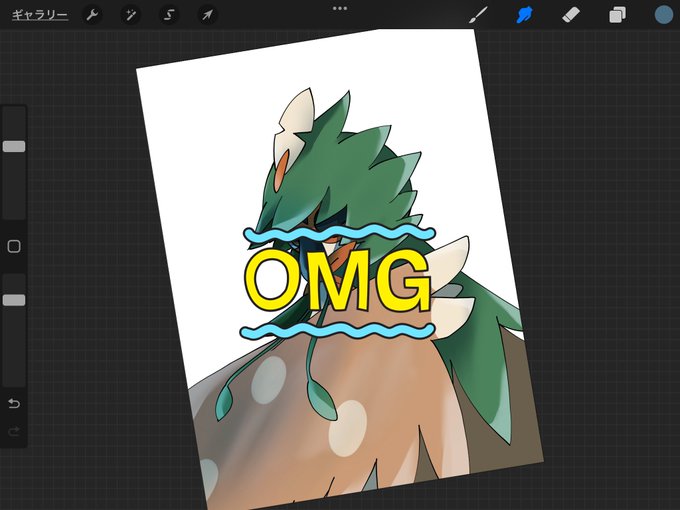Viewport: 680px width, 510px height.
Task: Activate the Selection S-shaped tool
Action: (x=169, y=15)
